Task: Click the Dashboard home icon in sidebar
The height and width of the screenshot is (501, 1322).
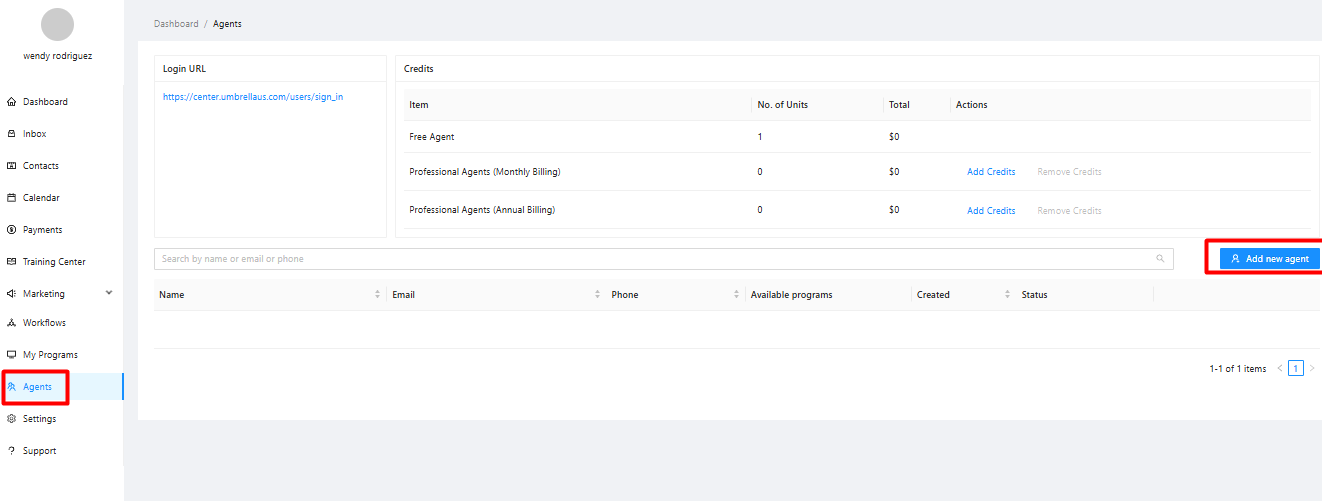Action: [11, 102]
